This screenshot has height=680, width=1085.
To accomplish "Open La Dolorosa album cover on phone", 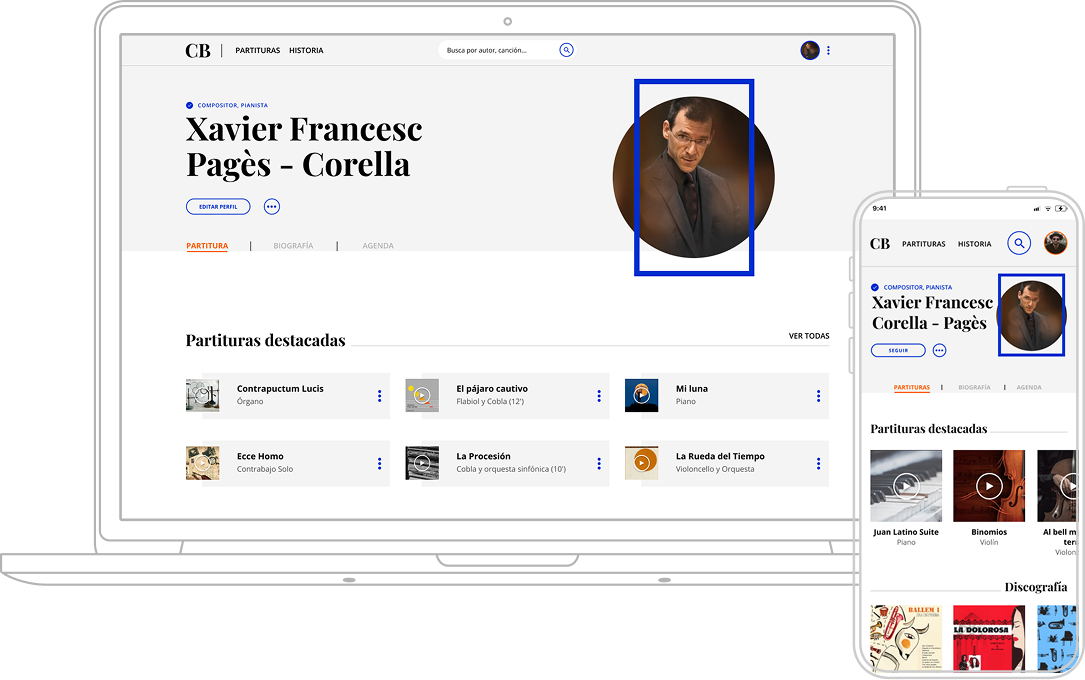I will [989, 638].
